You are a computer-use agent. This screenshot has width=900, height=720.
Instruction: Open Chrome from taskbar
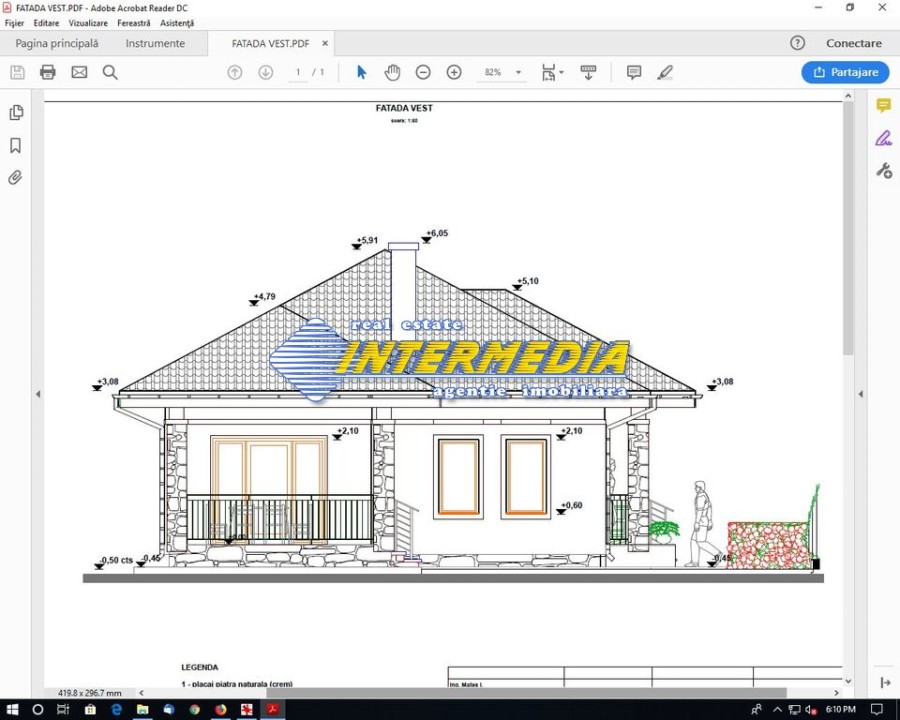point(195,710)
